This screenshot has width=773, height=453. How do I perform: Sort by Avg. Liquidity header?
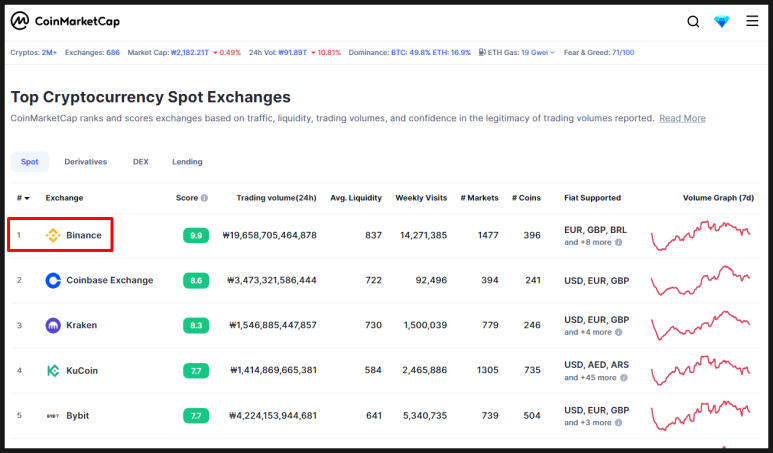[356, 198]
